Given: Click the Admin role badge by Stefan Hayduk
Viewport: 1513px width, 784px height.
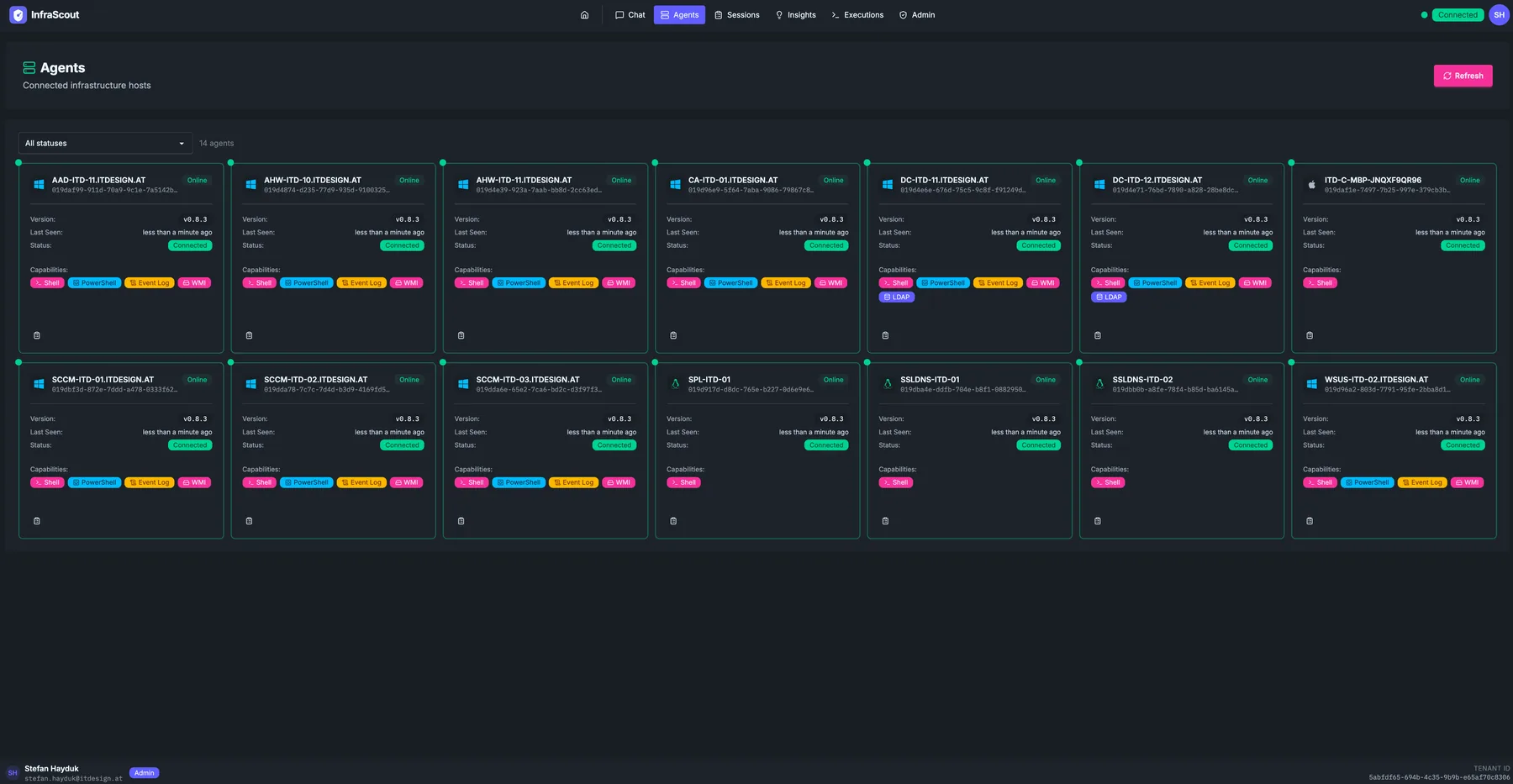Looking at the screenshot, I should (145, 773).
